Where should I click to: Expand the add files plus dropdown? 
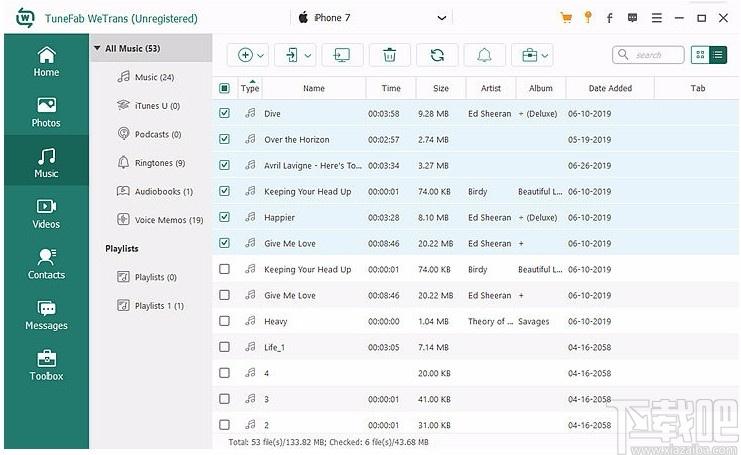tap(250, 55)
